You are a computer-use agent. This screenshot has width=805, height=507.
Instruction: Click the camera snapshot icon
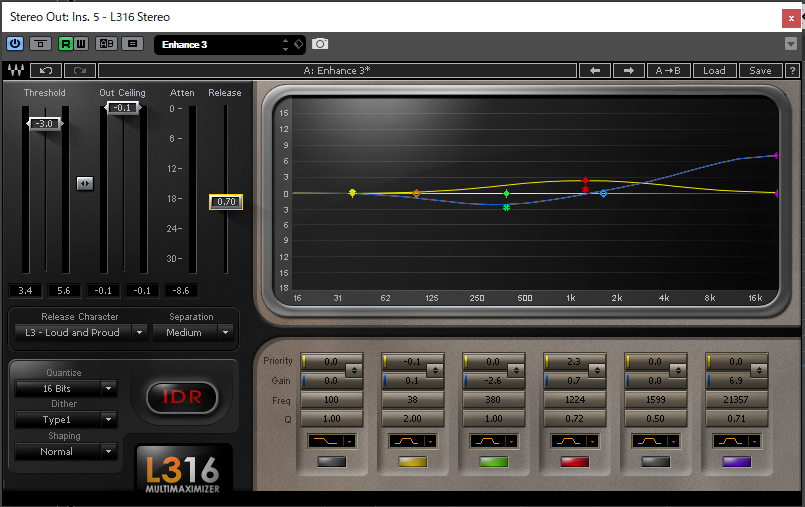click(x=320, y=44)
